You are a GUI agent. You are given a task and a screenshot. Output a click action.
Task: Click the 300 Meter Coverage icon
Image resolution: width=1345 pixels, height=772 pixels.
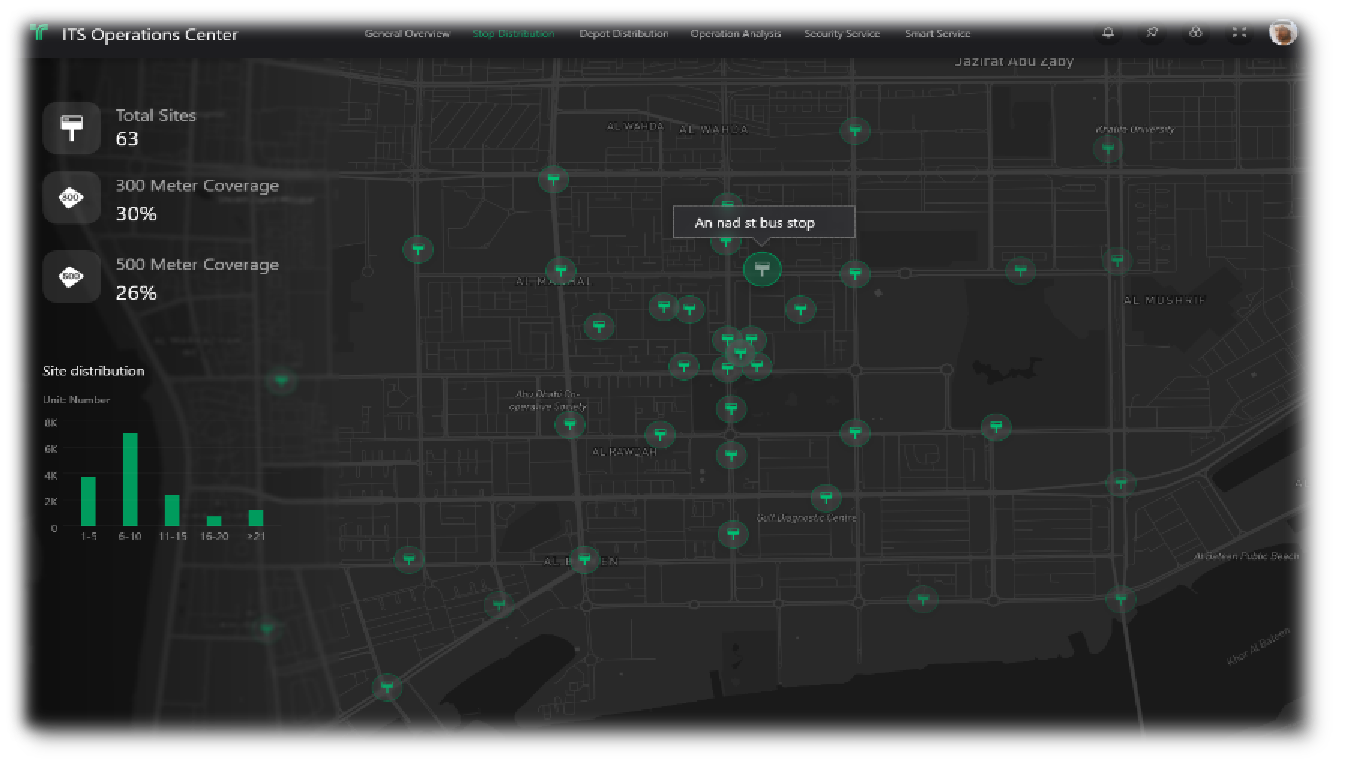(x=71, y=198)
